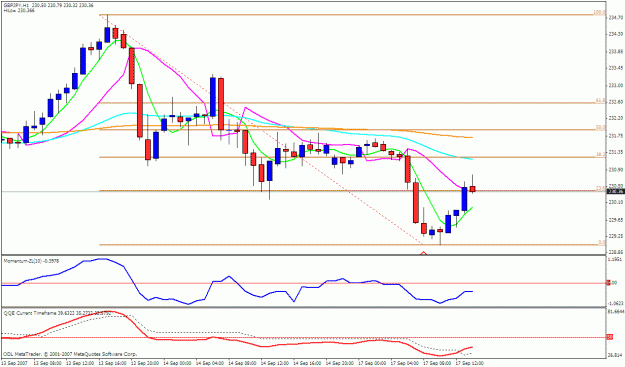Click the 13 Sep 08:00 time label

47,363
